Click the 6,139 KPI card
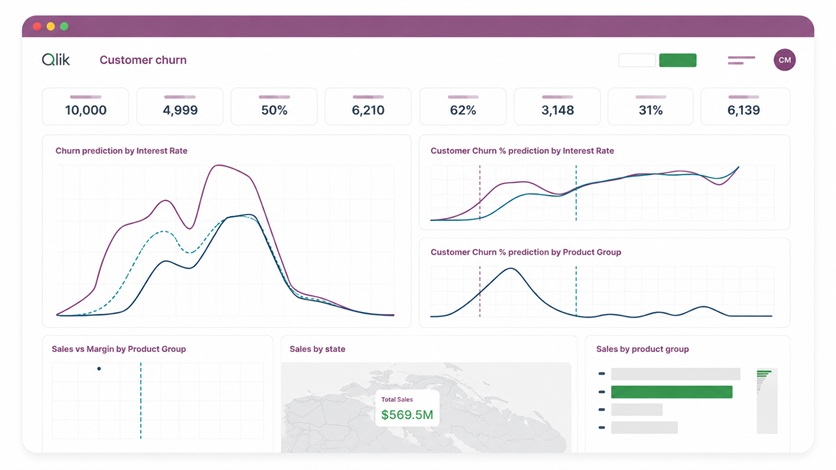Screen dimensions: 836x470 pos(745,107)
